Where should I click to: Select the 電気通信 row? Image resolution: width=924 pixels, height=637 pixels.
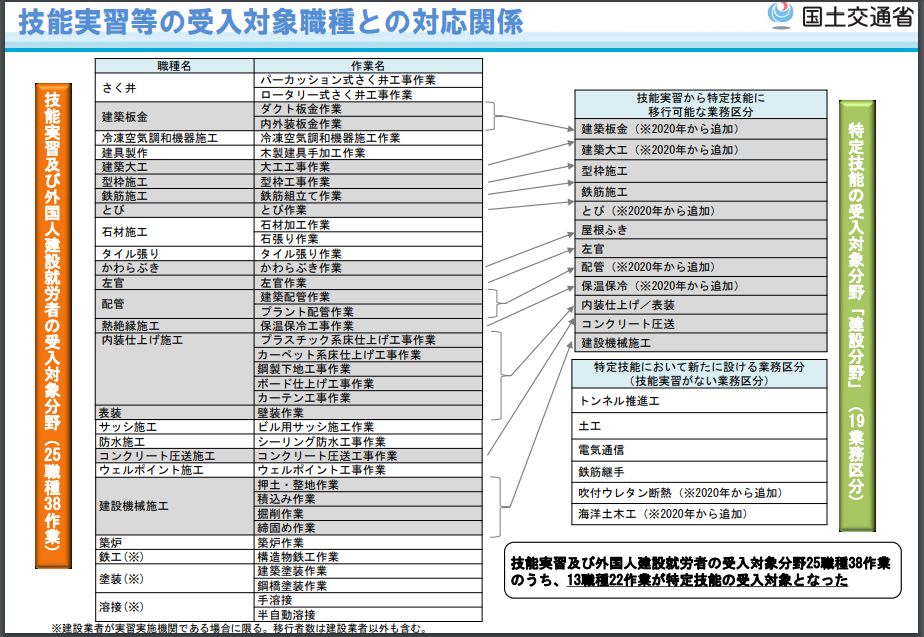(x=699, y=450)
